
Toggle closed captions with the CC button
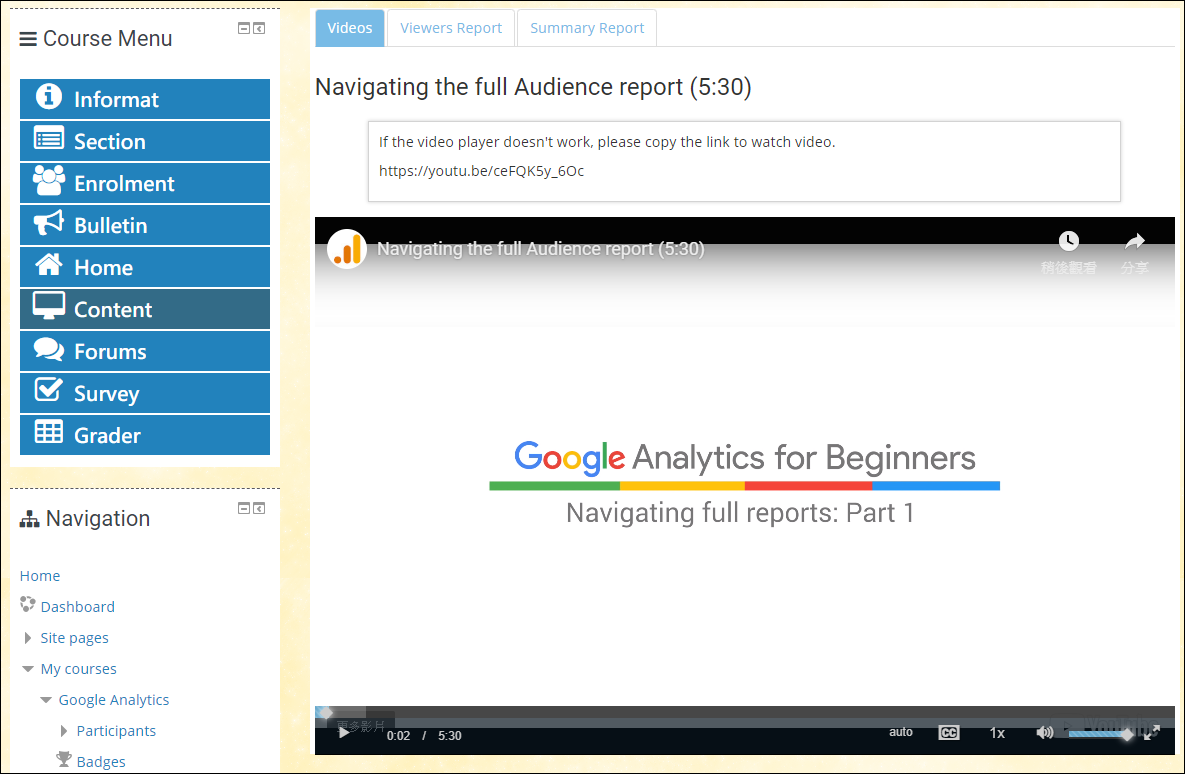click(x=948, y=733)
